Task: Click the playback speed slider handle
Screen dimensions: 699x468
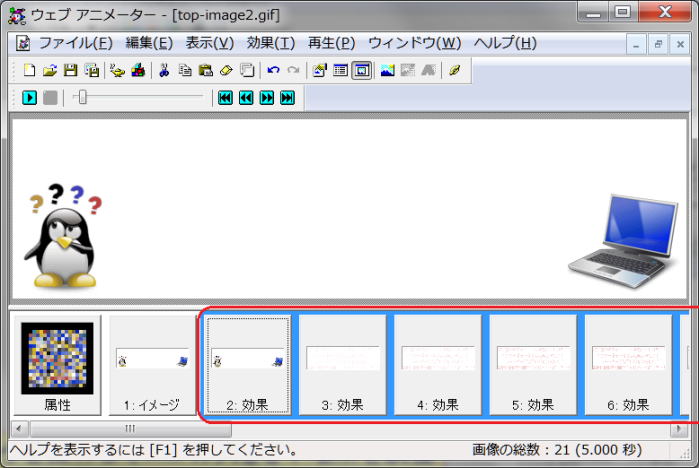Action: 82,97
